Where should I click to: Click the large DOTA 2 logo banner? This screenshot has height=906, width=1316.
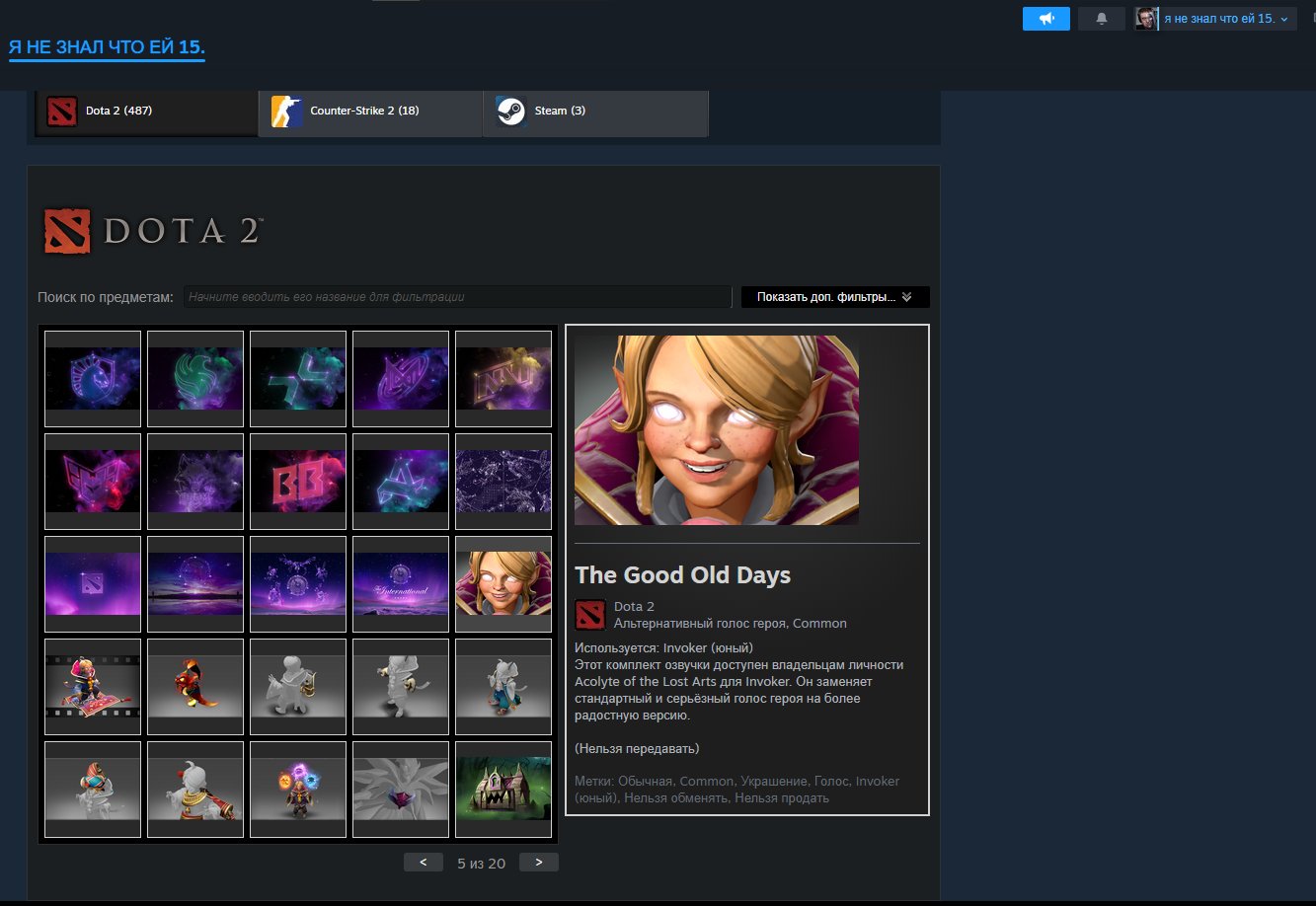click(153, 231)
